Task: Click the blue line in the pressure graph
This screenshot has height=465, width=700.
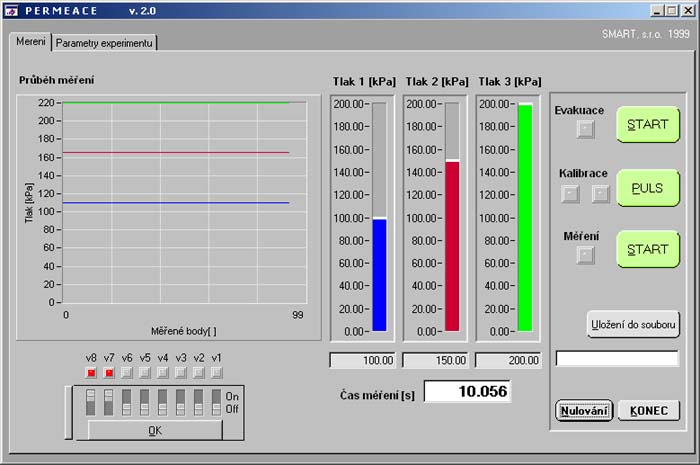Action: click(x=176, y=203)
